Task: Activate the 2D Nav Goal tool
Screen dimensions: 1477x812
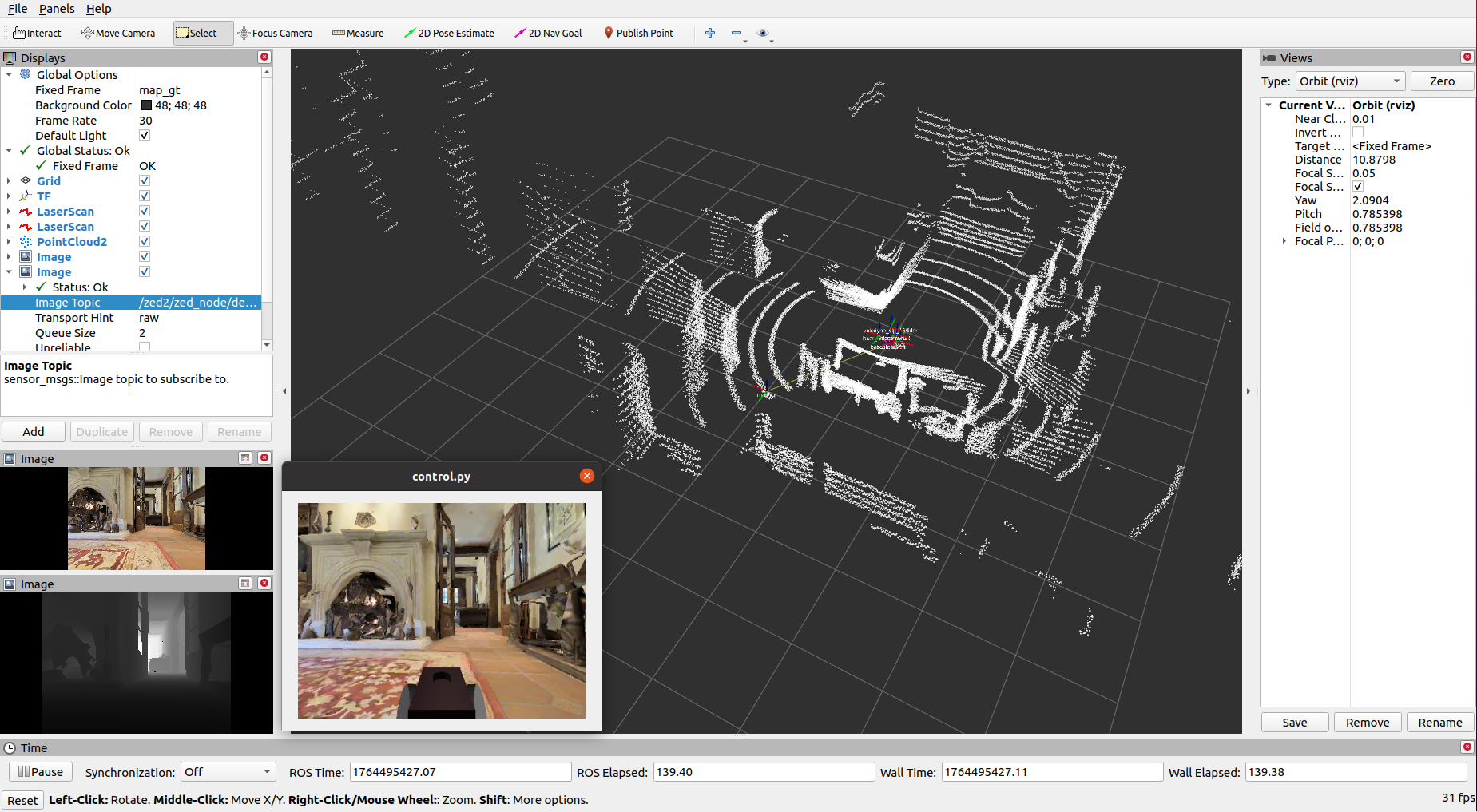Action: click(548, 33)
